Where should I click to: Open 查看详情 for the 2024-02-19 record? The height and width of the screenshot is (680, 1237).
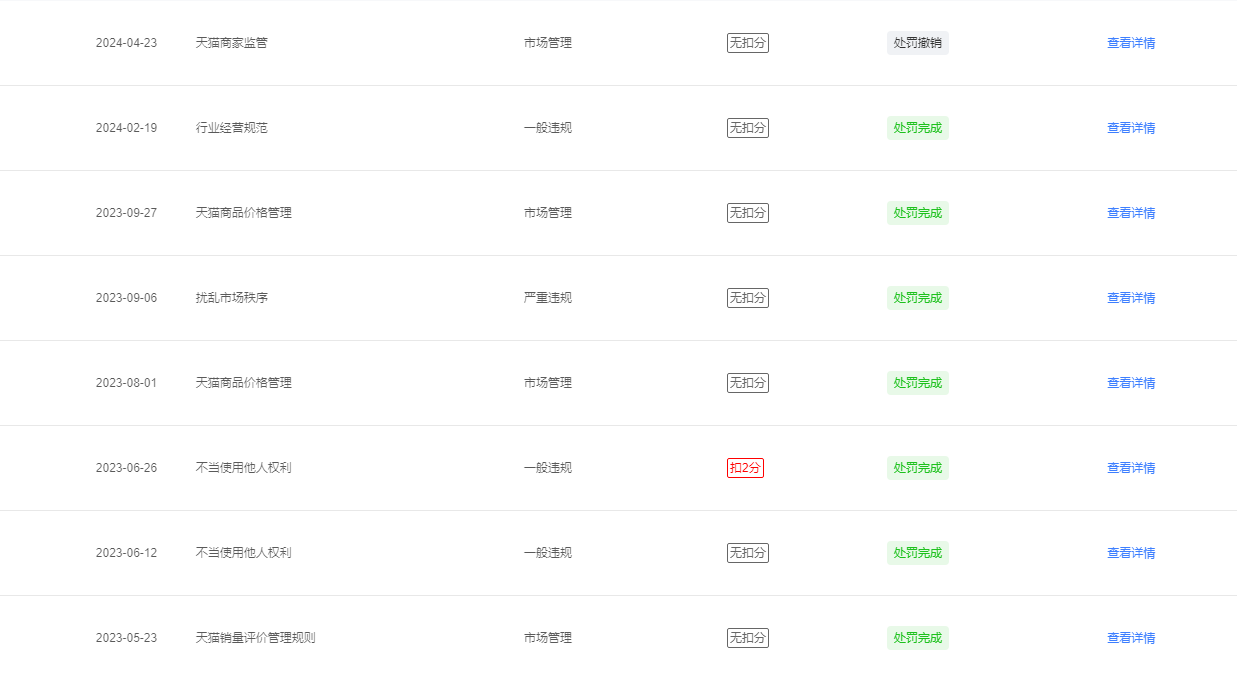[1131, 128]
